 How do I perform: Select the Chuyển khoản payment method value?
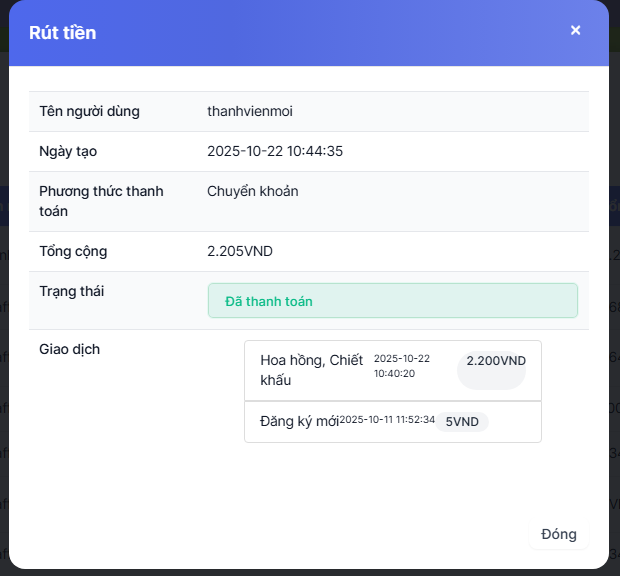[252, 191]
